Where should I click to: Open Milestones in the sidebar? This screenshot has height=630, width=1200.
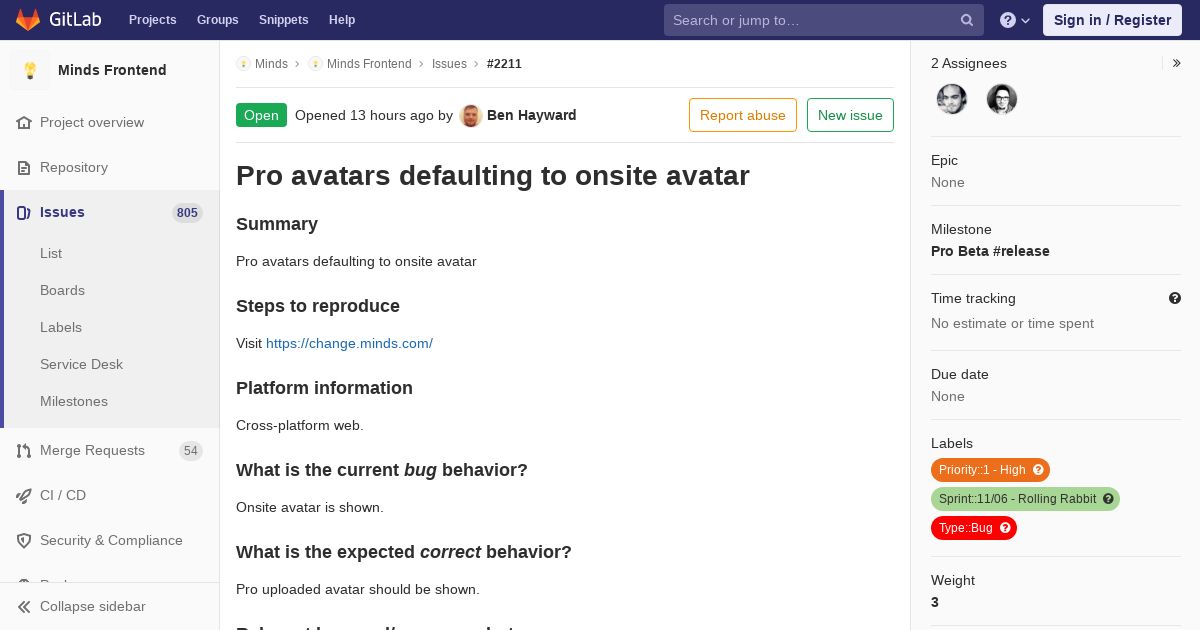74,401
